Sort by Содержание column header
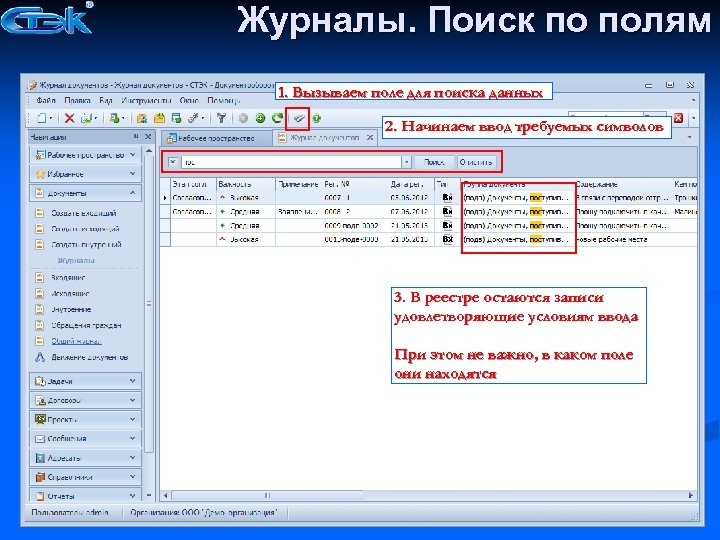 point(624,184)
